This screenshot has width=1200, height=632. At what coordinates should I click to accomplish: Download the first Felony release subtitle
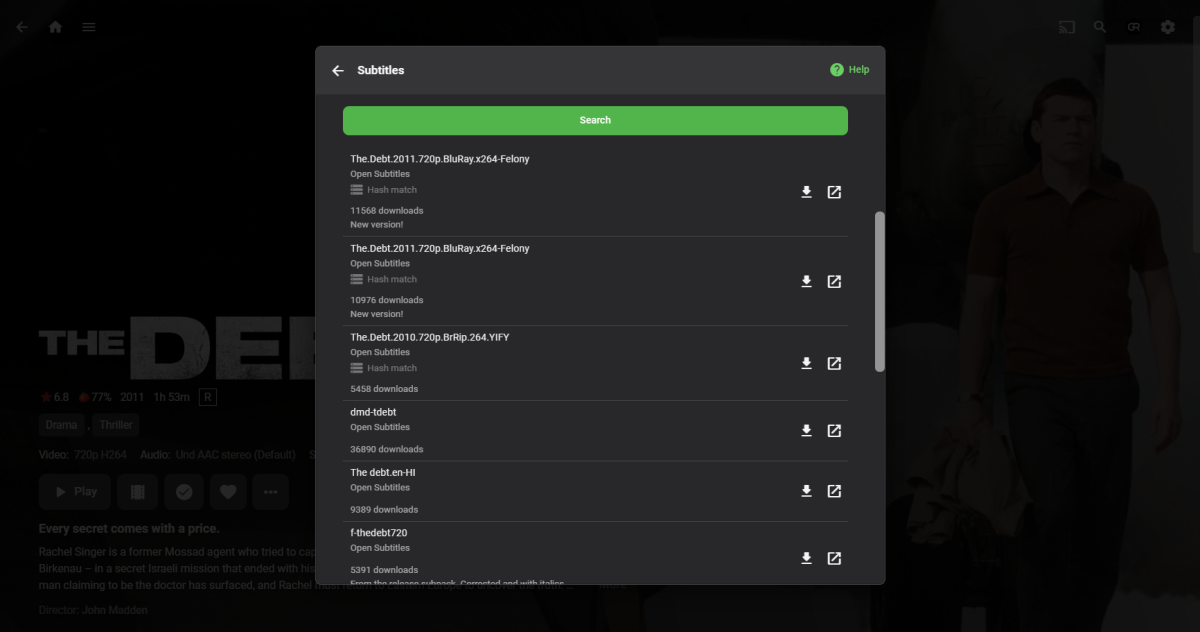pyautogui.click(x=806, y=192)
